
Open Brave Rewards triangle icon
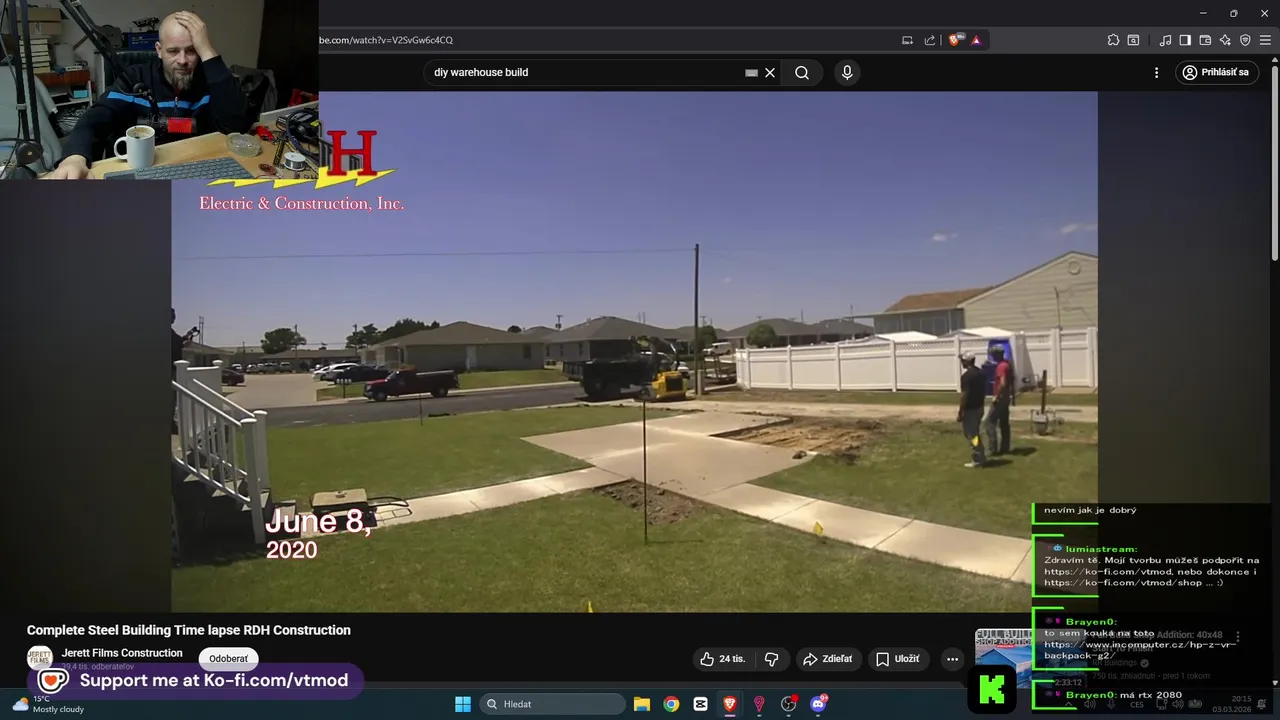[x=976, y=40]
